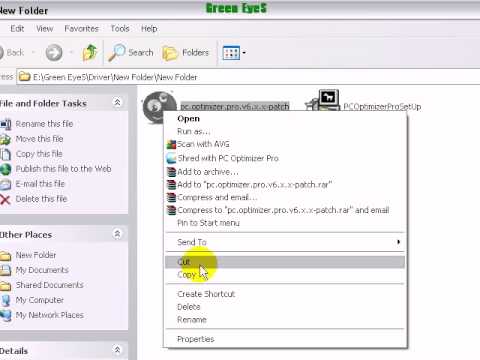Image resolution: width=480 pixels, height=360 pixels.
Task: Click Publish this file to the Web link
Action: click(x=63, y=169)
